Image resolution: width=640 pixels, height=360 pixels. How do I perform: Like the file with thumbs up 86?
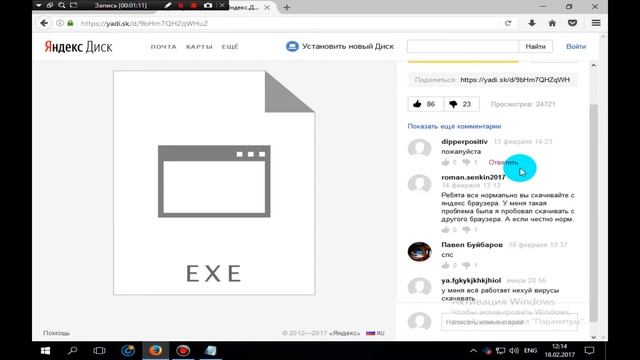[425, 104]
